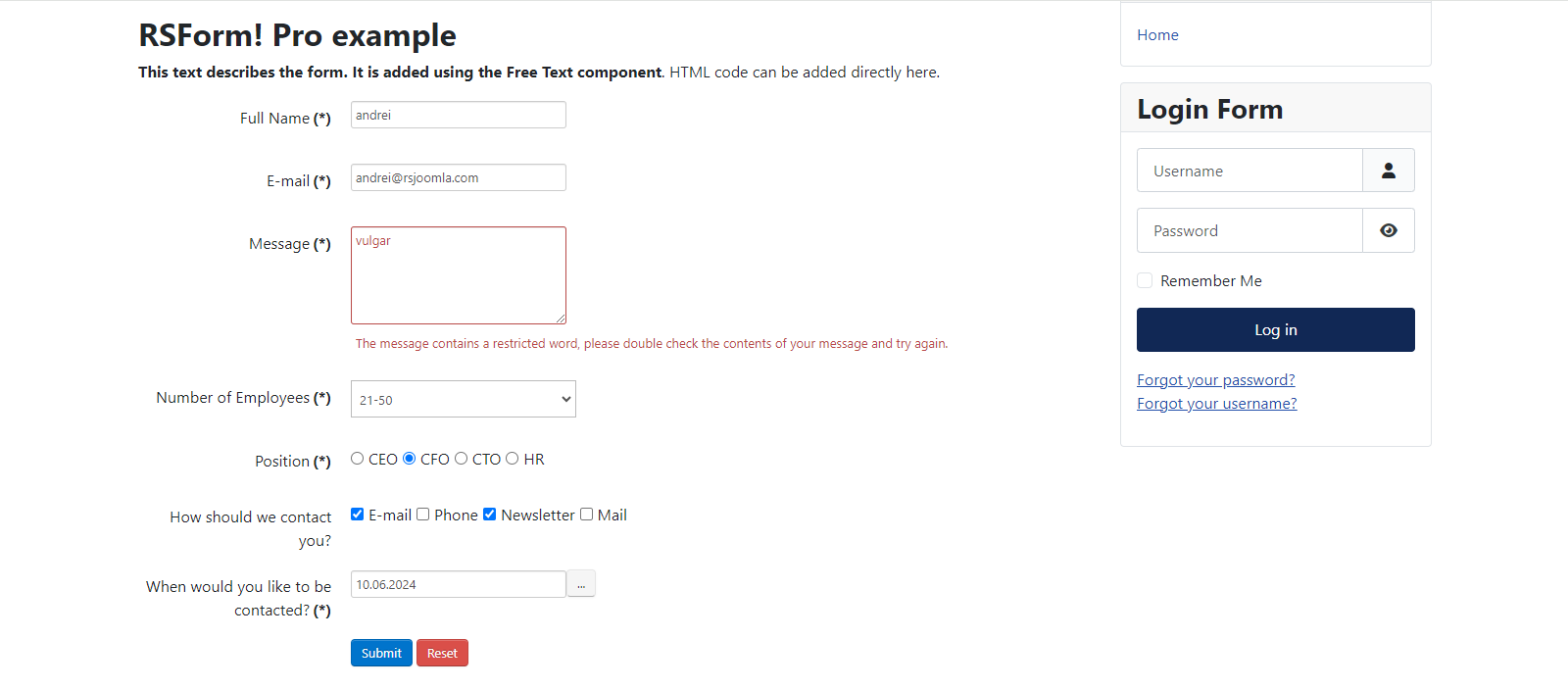Submit the form with Submit button

point(381,653)
